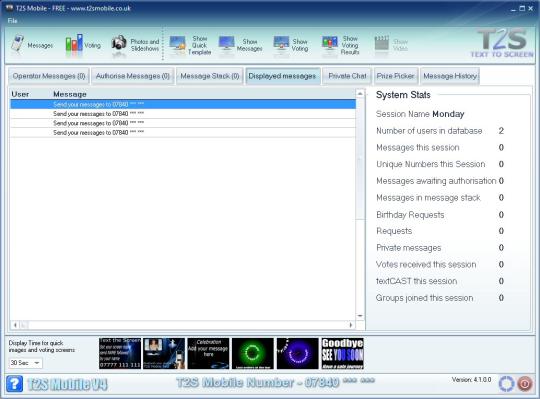Select the Displayed messages tab
The height and width of the screenshot is (399, 540).
(282, 76)
